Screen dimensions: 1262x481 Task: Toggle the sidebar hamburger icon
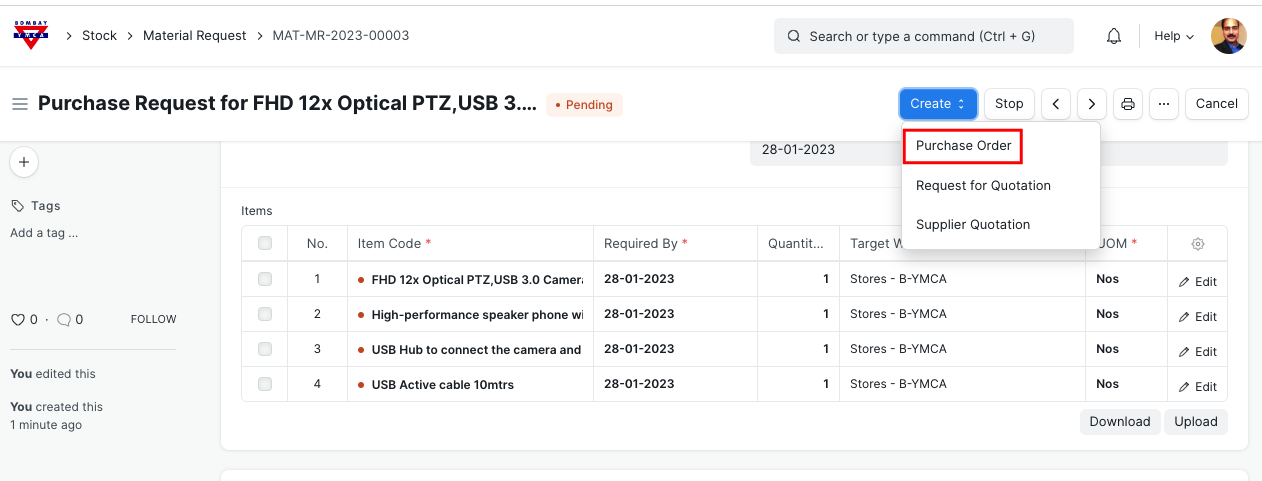pyautogui.click(x=19, y=104)
